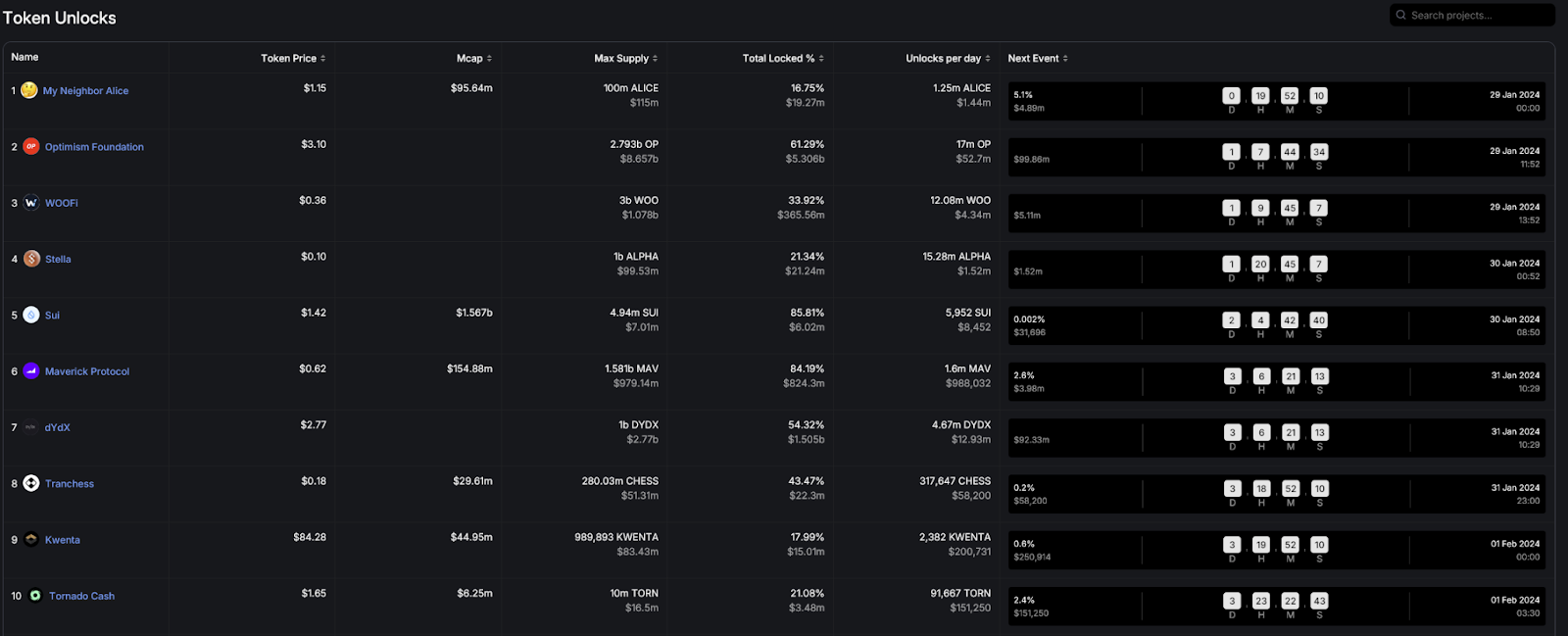The width and height of the screenshot is (1568, 636).
Task: Click the 61.29% total locked cell
Action: (x=808, y=144)
